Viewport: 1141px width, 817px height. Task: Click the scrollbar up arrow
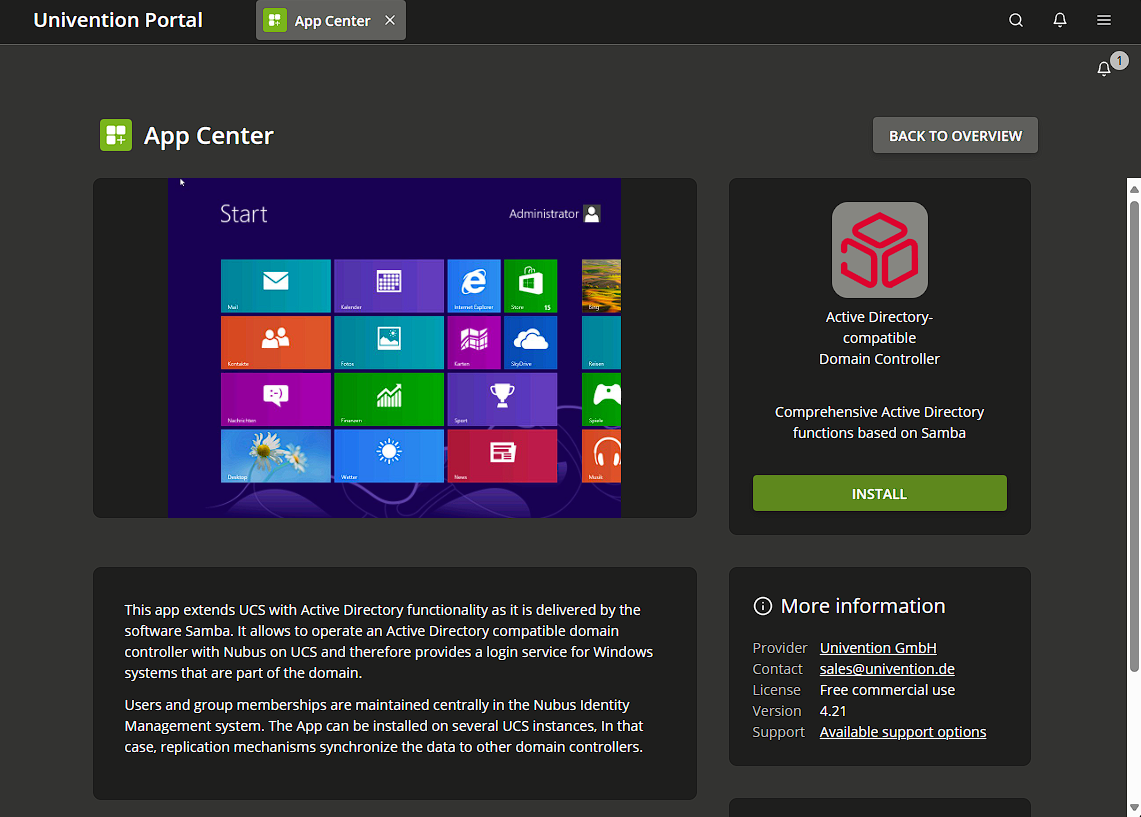coord(1134,189)
